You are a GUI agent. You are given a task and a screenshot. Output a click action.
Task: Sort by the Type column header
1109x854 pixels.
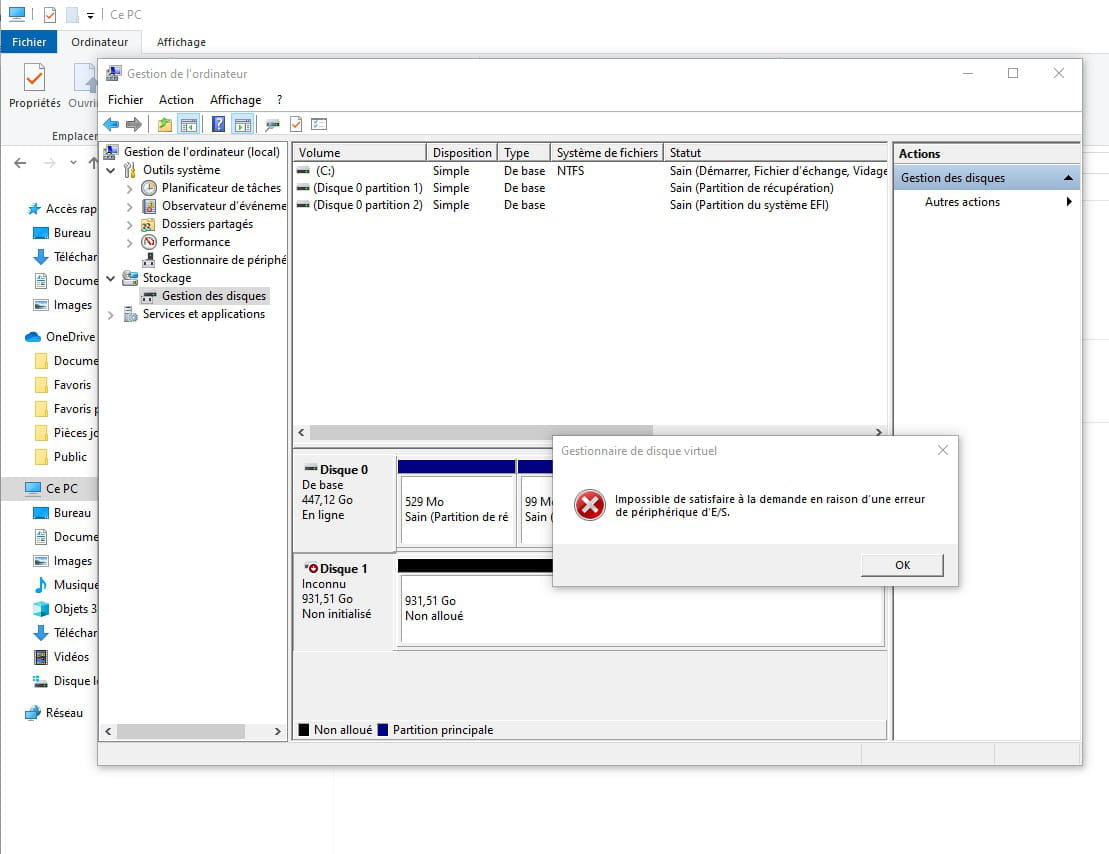(524, 153)
